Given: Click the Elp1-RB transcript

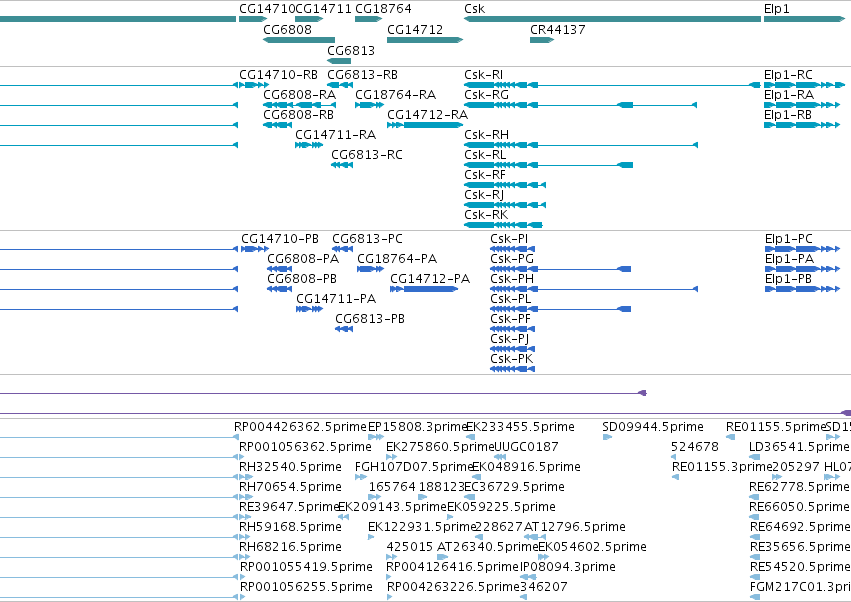Looking at the screenshot, I should click(802, 125).
